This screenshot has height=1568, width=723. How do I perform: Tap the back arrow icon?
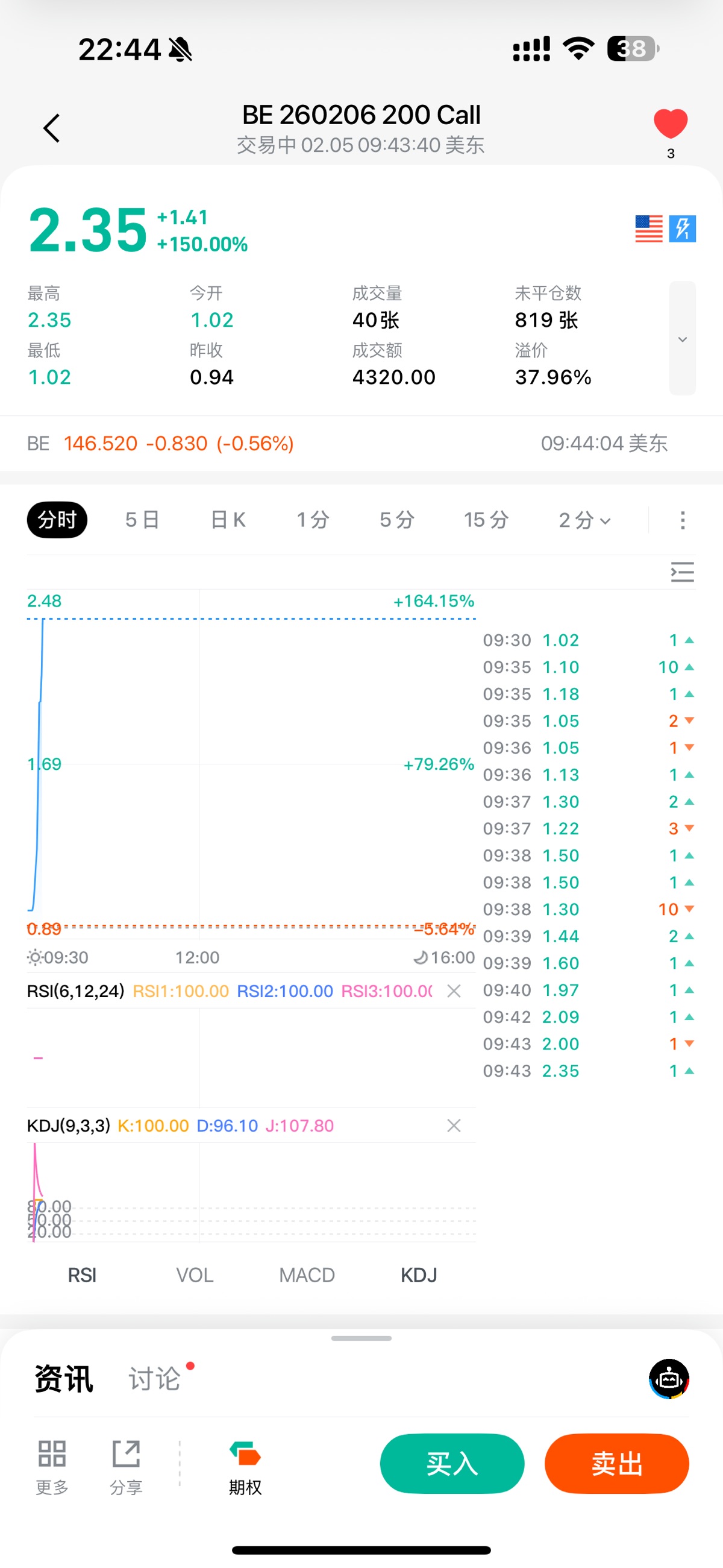point(52,128)
